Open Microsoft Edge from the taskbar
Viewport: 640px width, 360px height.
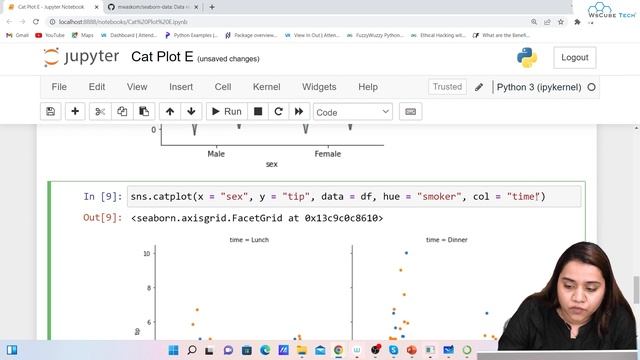pyautogui.click(x=265, y=350)
